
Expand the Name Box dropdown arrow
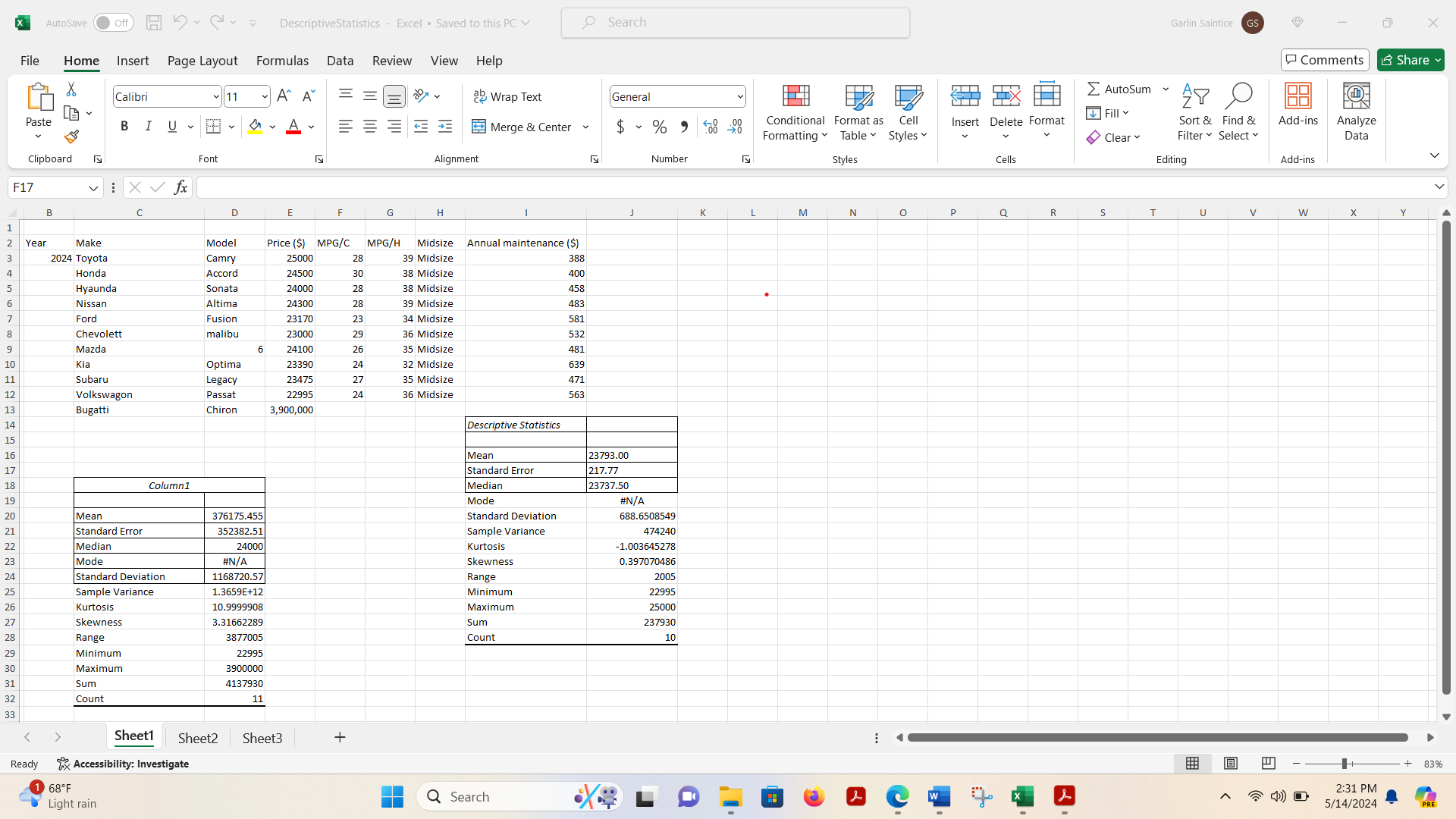click(93, 187)
